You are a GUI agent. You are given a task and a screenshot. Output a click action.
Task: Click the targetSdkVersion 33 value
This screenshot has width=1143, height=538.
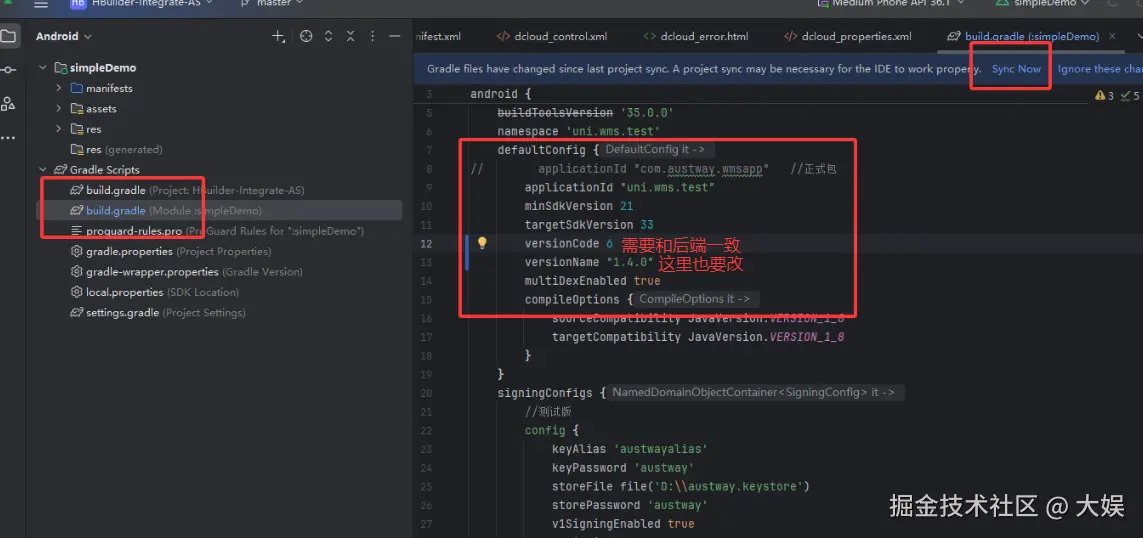647,225
